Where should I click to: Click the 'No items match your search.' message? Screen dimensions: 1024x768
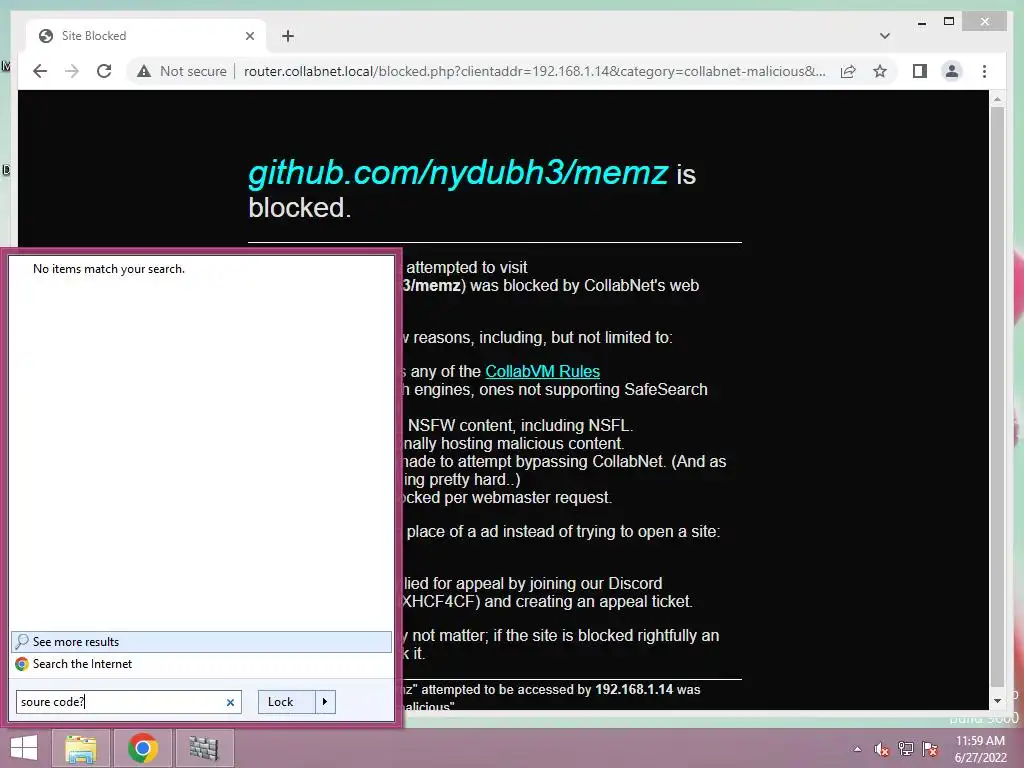click(108, 269)
